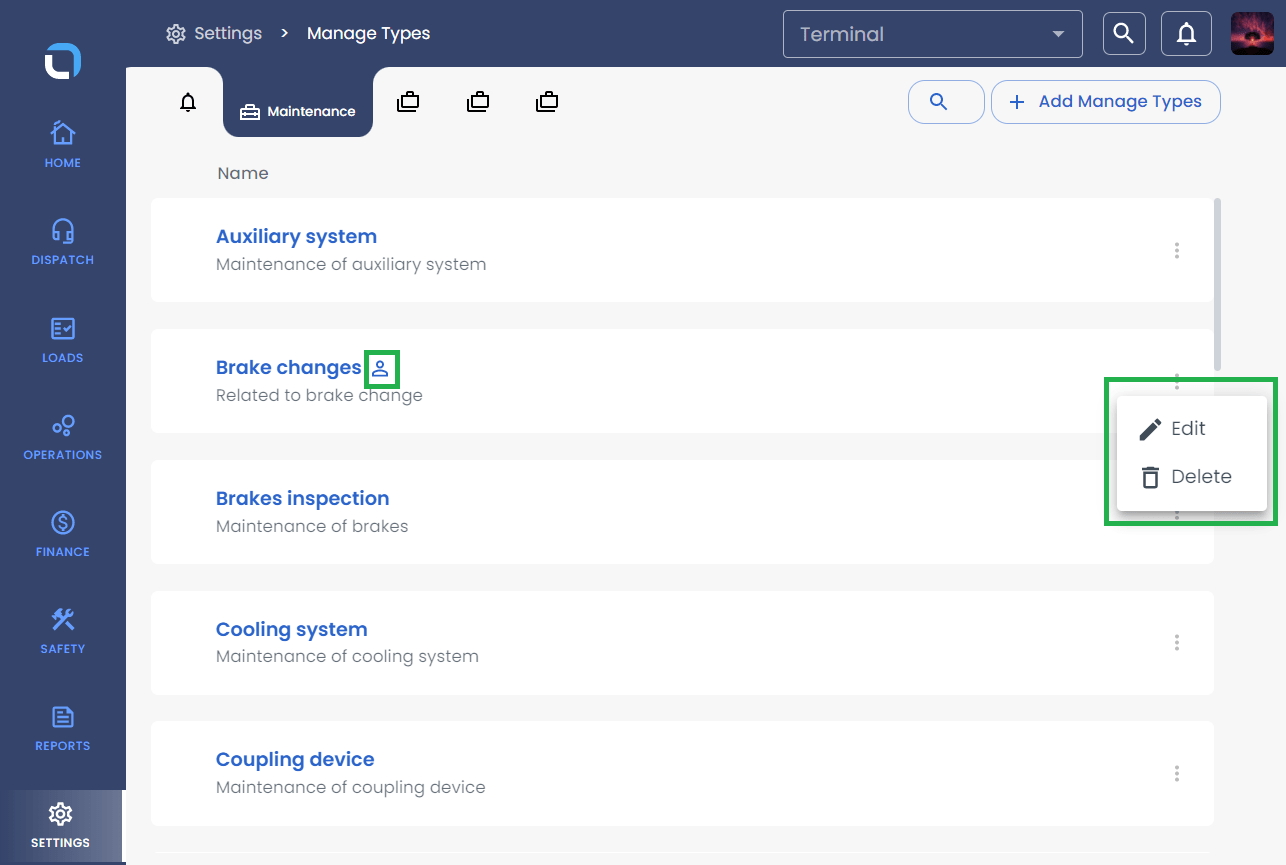Go to Dispatch in sidebar
The width and height of the screenshot is (1286, 865).
pos(62,241)
